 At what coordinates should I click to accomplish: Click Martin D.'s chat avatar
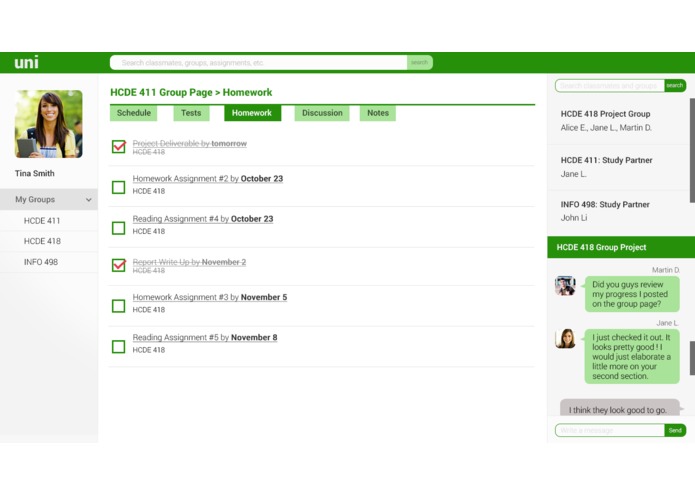565,286
